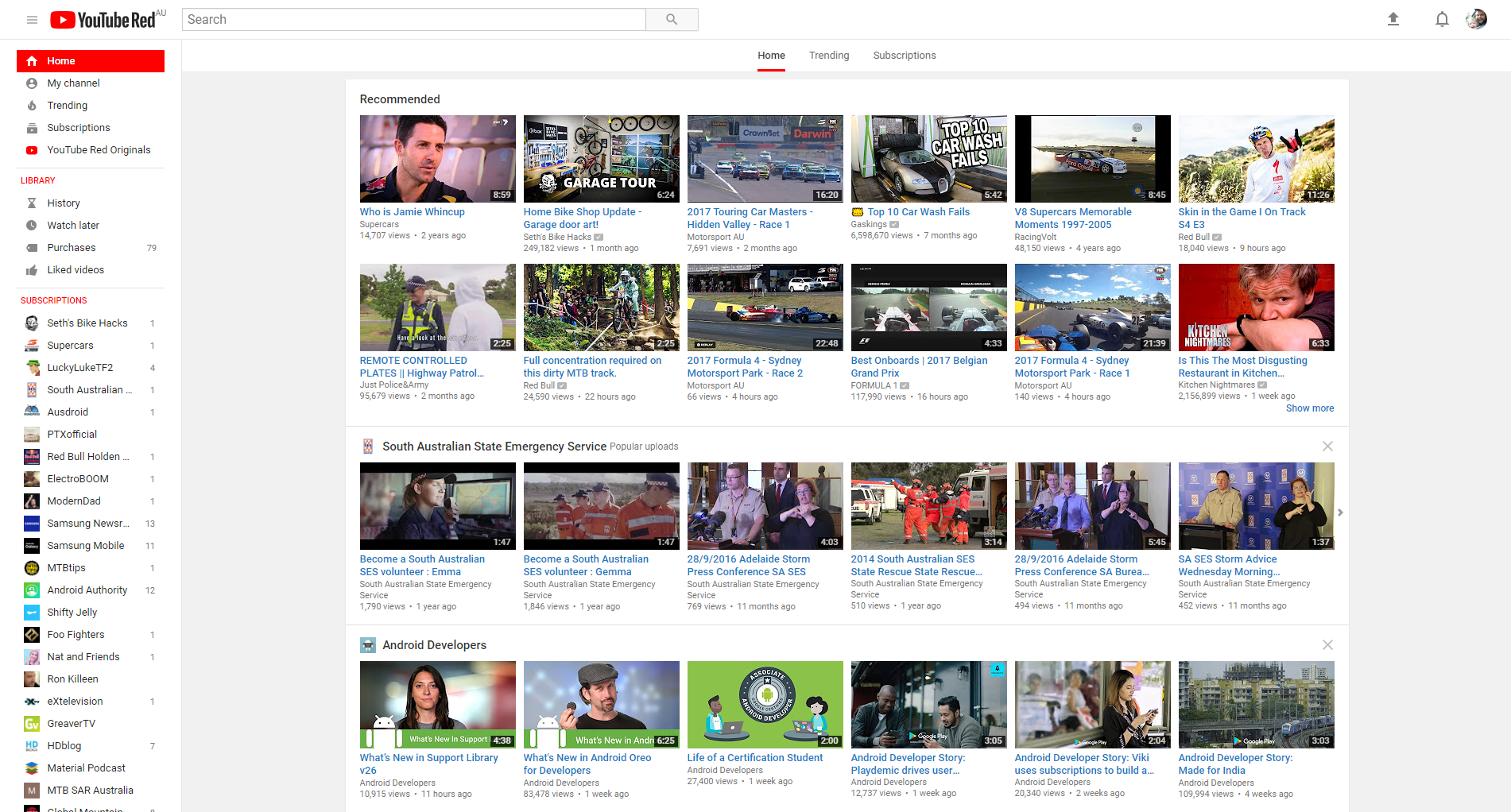Click the LuckyLukeTF2 channel icon
Screen dimensions: 1511x812
32,368
